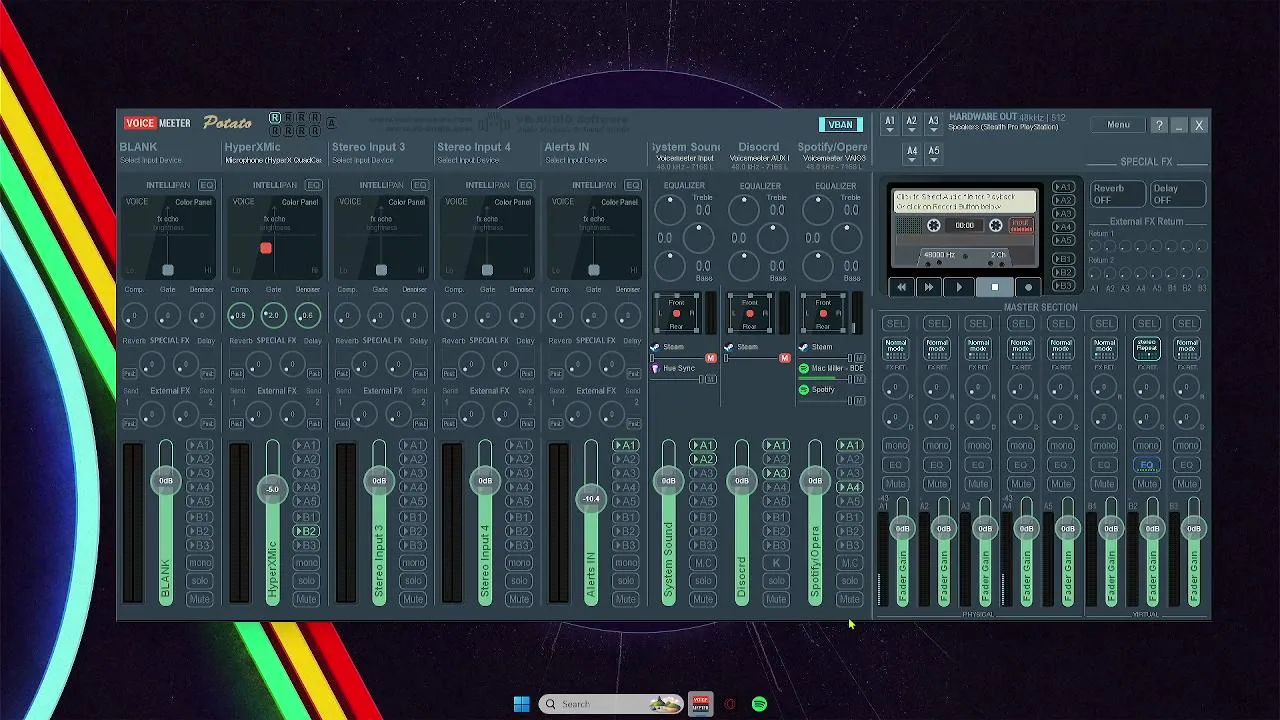Fast forward the cassette recorder

928,287
